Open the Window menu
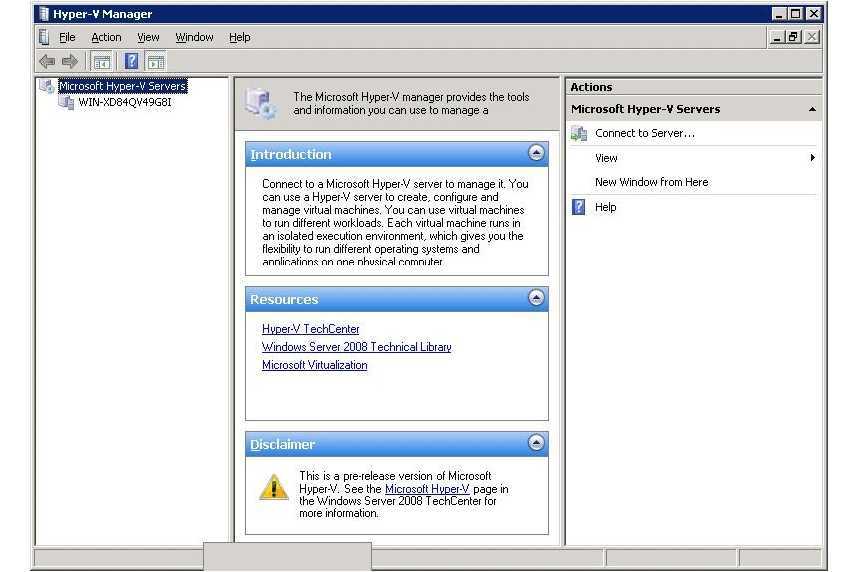This screenshot has width=858, height=572. pyautogui.click(x=194, y=37)
